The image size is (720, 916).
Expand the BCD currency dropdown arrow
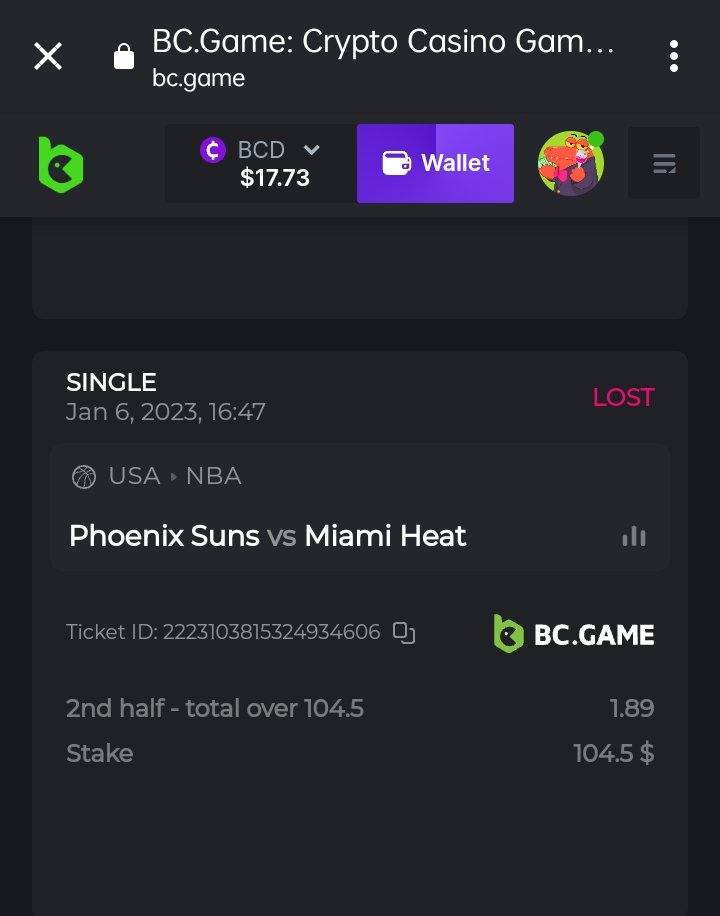[311, 150]
